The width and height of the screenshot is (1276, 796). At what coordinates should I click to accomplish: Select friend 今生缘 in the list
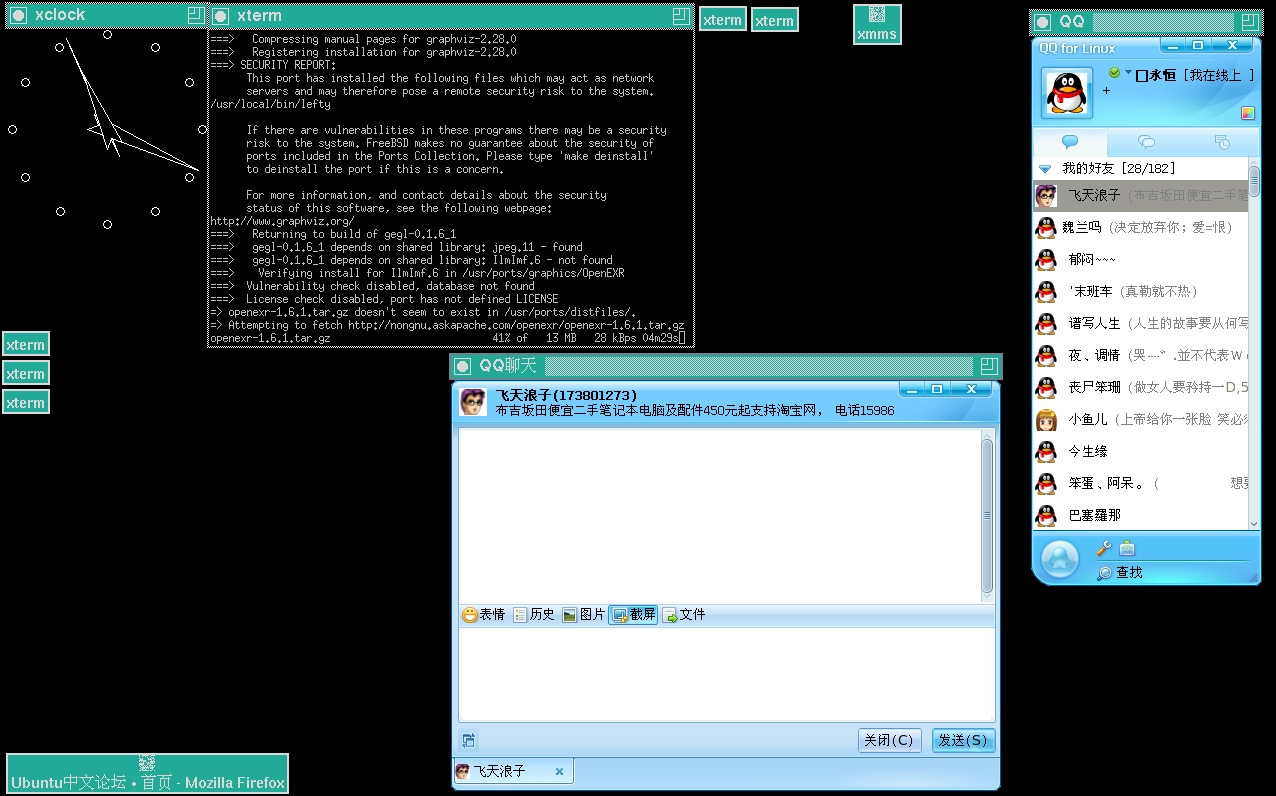click(x=1140, y=452)
